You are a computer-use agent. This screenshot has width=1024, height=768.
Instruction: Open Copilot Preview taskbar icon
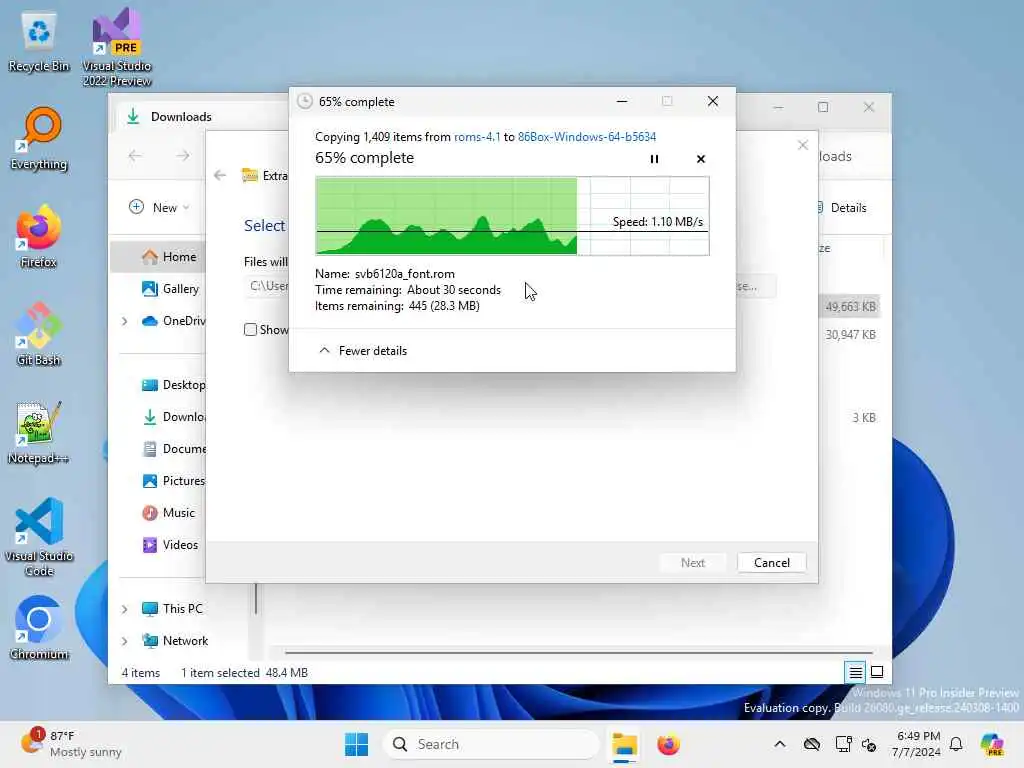[992, 744]
